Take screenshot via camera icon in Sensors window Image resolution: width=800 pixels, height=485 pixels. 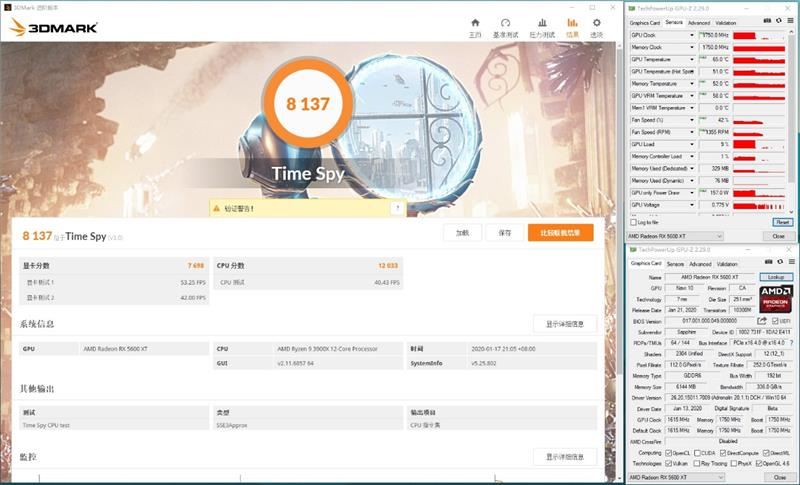click(x=767, y=21)
